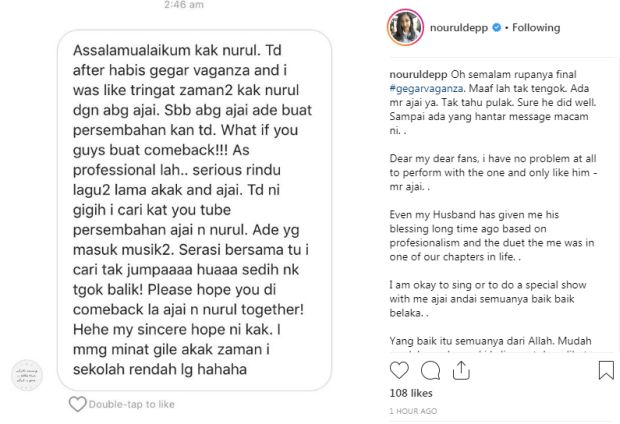Open the message sender's small round avatar
The width and height of the screenshot is (620, 424).
[26, 375]
